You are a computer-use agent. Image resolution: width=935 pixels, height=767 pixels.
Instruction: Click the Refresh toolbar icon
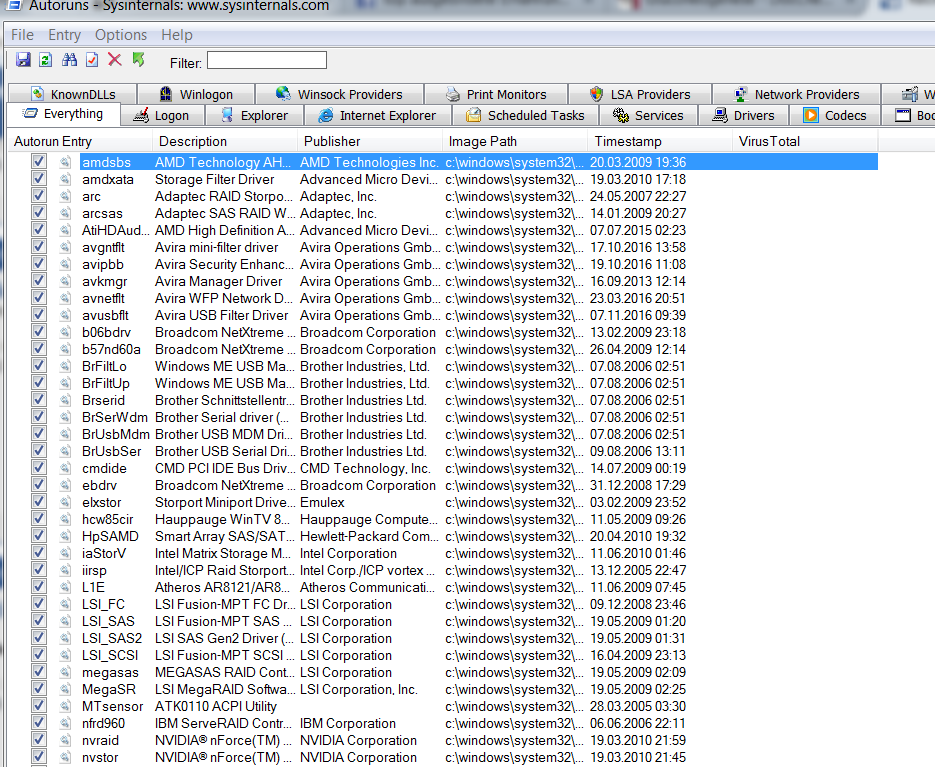46,60
